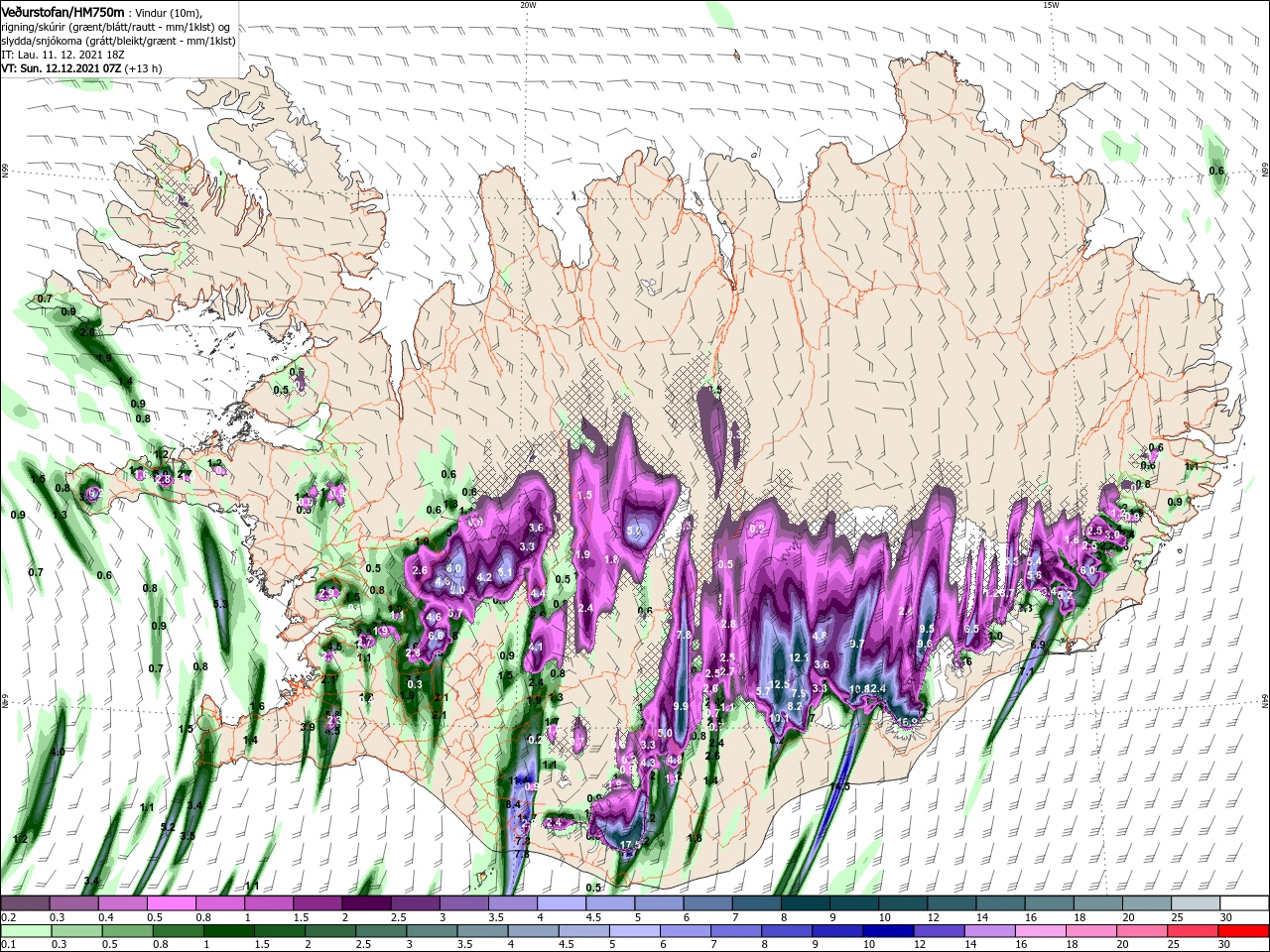
Task: Click the '14.5' precipitation value on the map
Action: pyautogui.click(x=839, y=786)
